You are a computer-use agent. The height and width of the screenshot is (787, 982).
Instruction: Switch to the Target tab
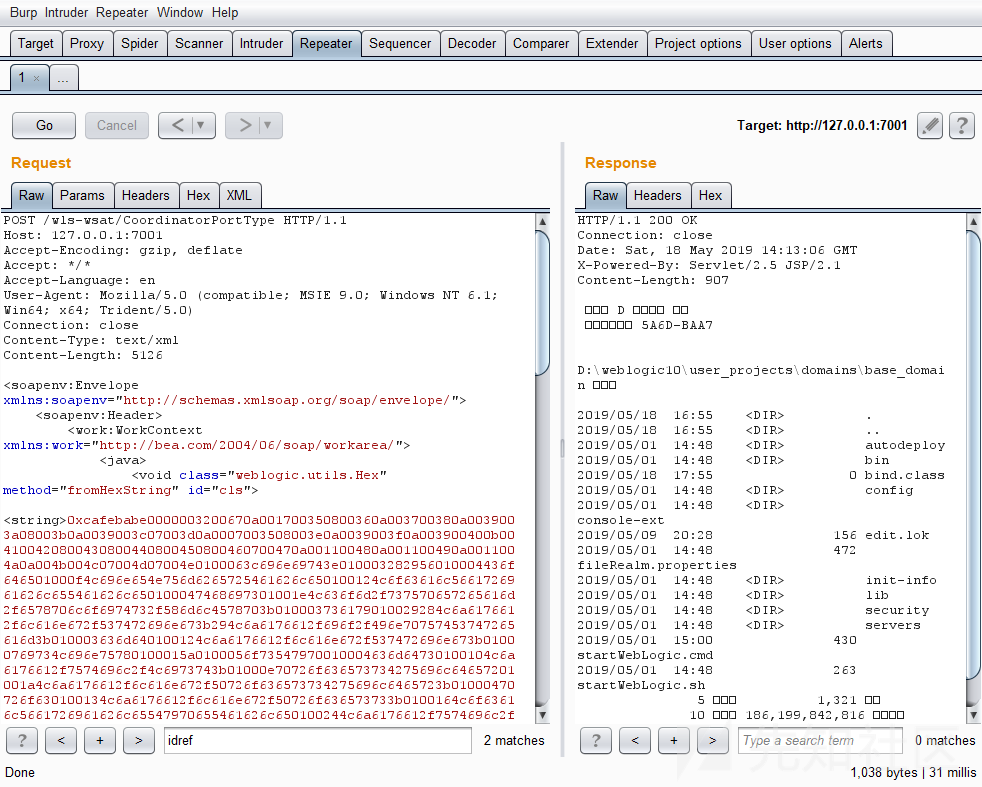pyautogui.click(x=36, y=44)
